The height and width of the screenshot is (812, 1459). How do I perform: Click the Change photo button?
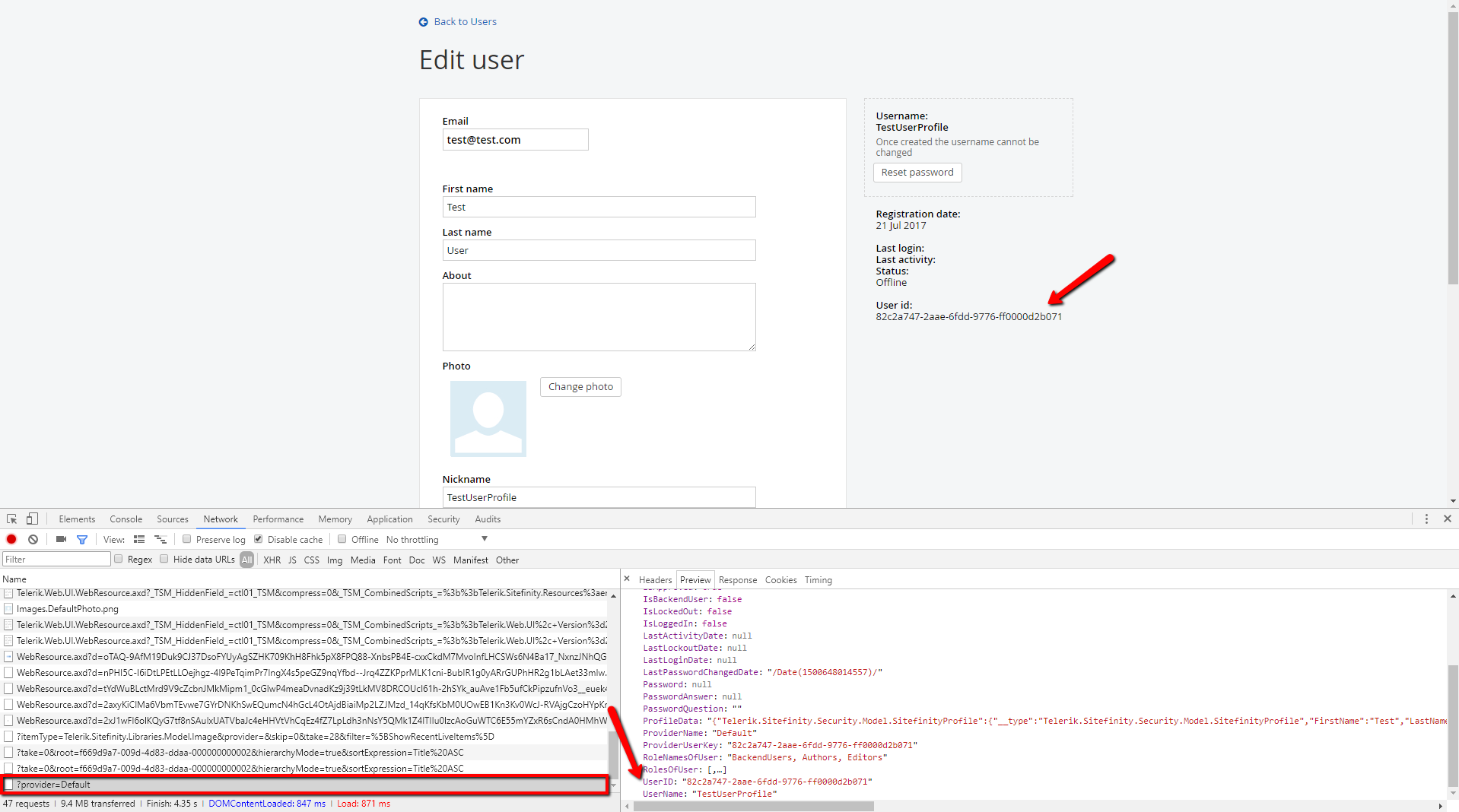[x=580, y=387]
